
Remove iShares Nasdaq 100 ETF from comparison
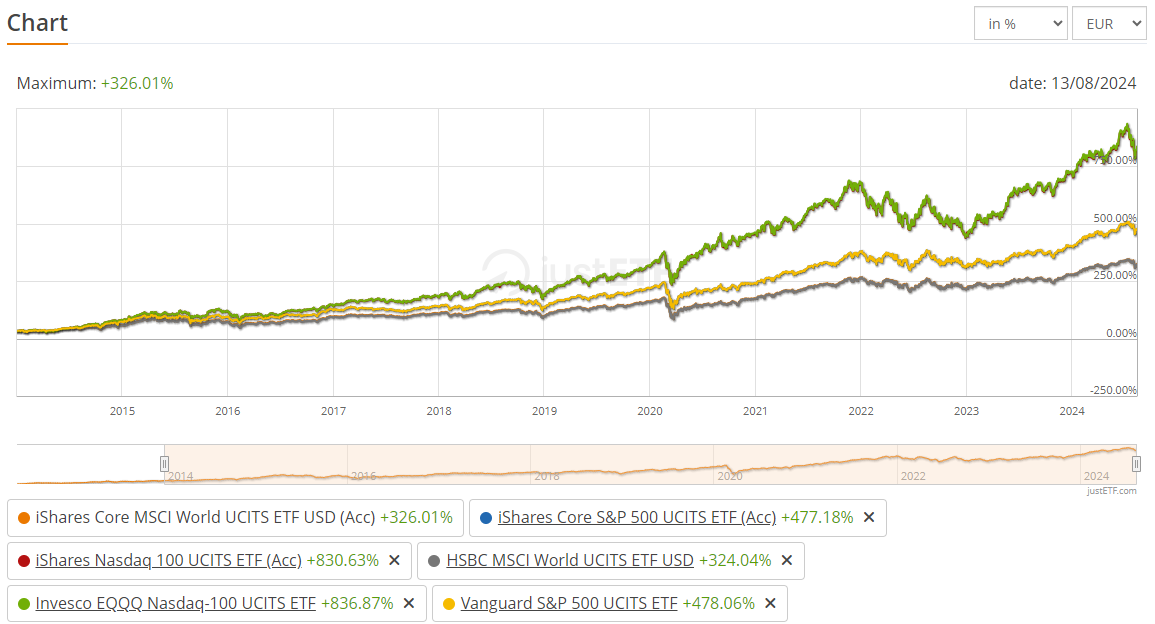tap(394, 560)
